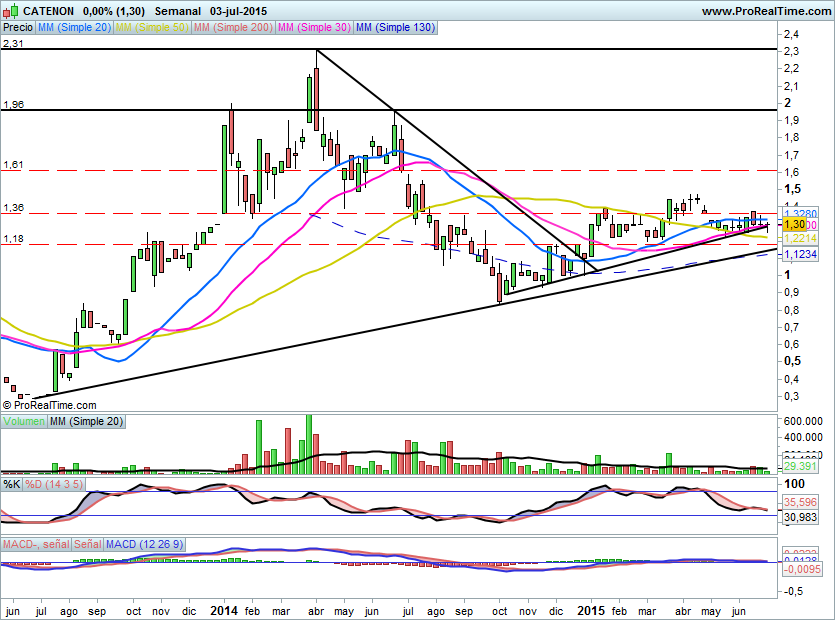The height and width of the screenshot is (620, 835).
Task: Open the www.ProRealTime.com link
Action: (x=765, y=10)
